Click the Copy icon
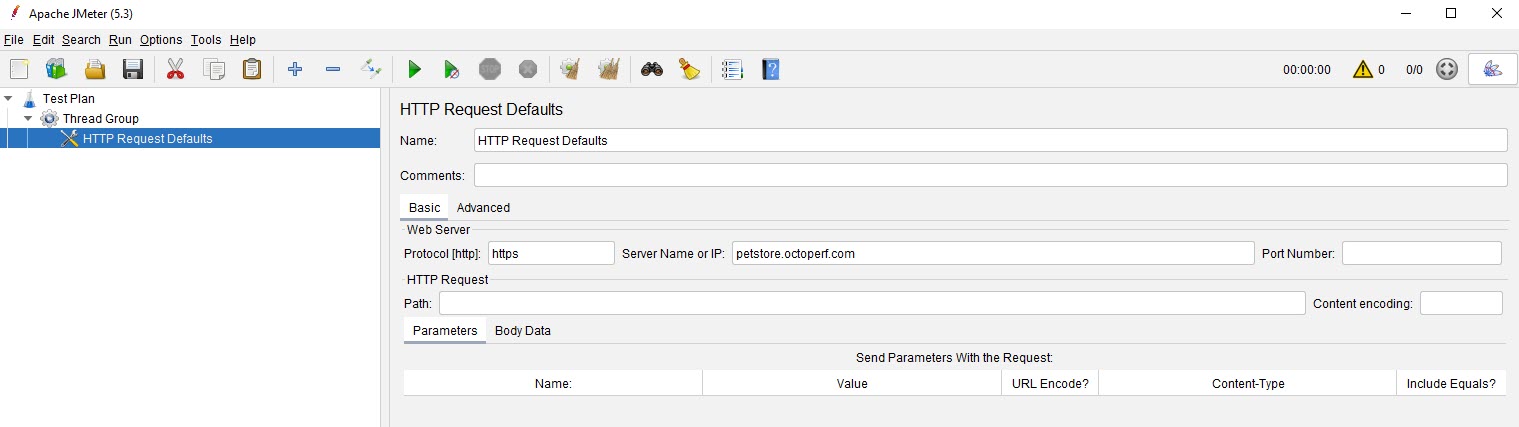1519x427 pixels. click(214, 69)
